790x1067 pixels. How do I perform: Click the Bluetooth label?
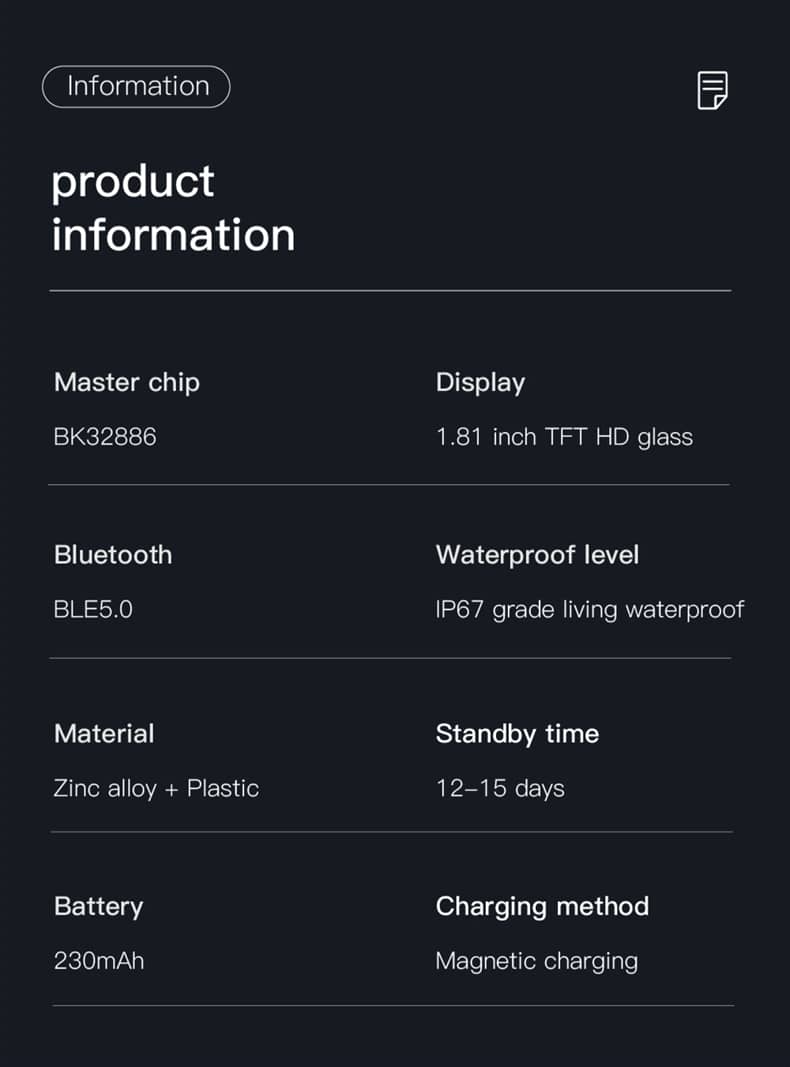coord(113,555)
